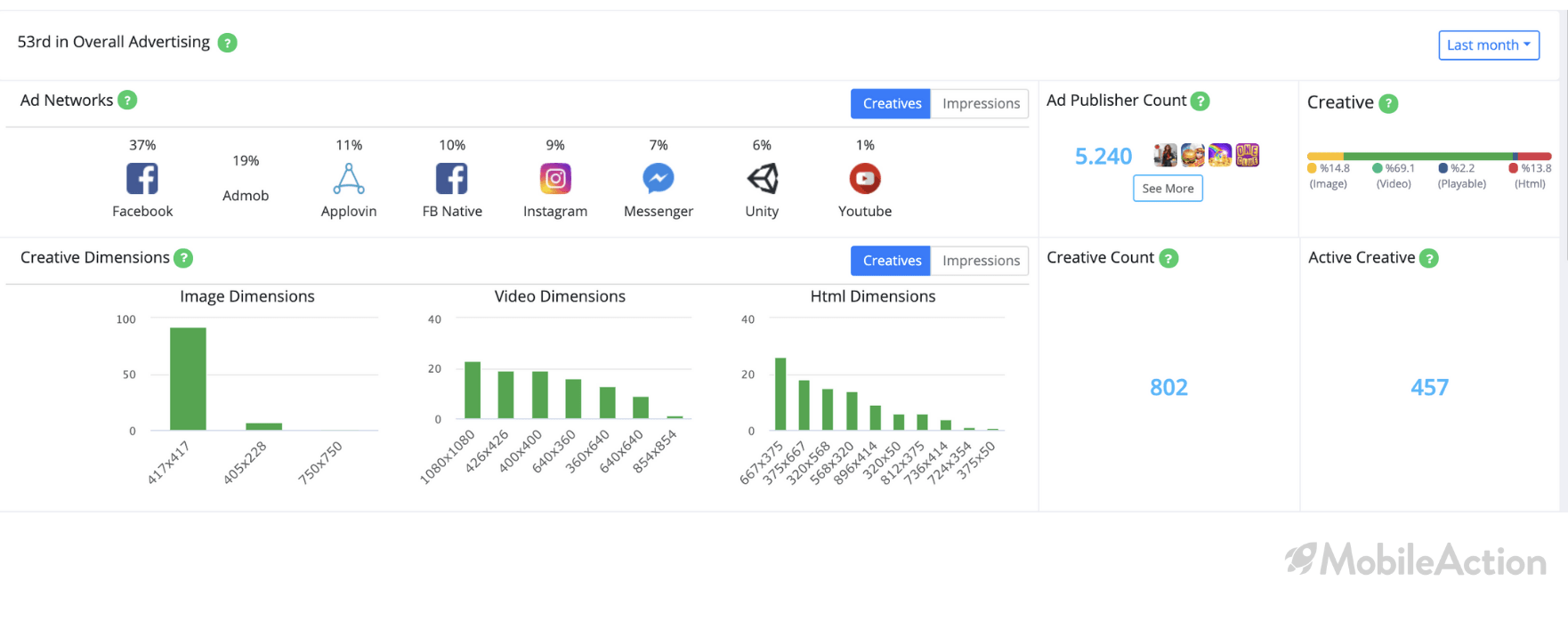Click the Unity ad network icon

[x=762, y=179]
